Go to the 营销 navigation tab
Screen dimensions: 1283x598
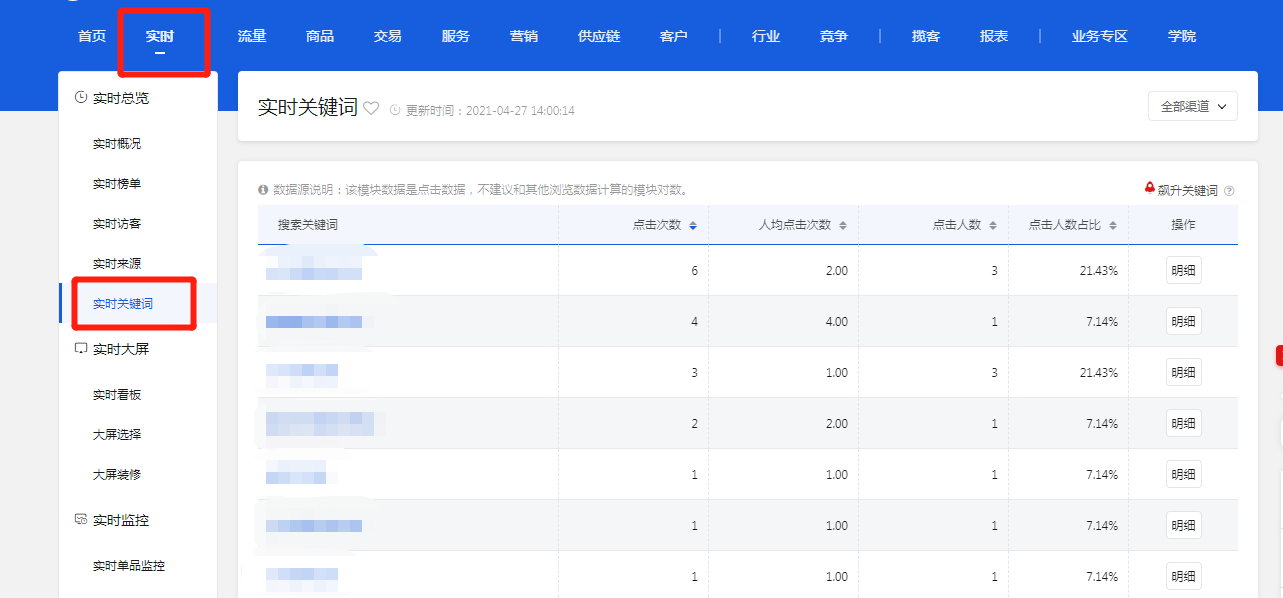click(x=524, y=36)
